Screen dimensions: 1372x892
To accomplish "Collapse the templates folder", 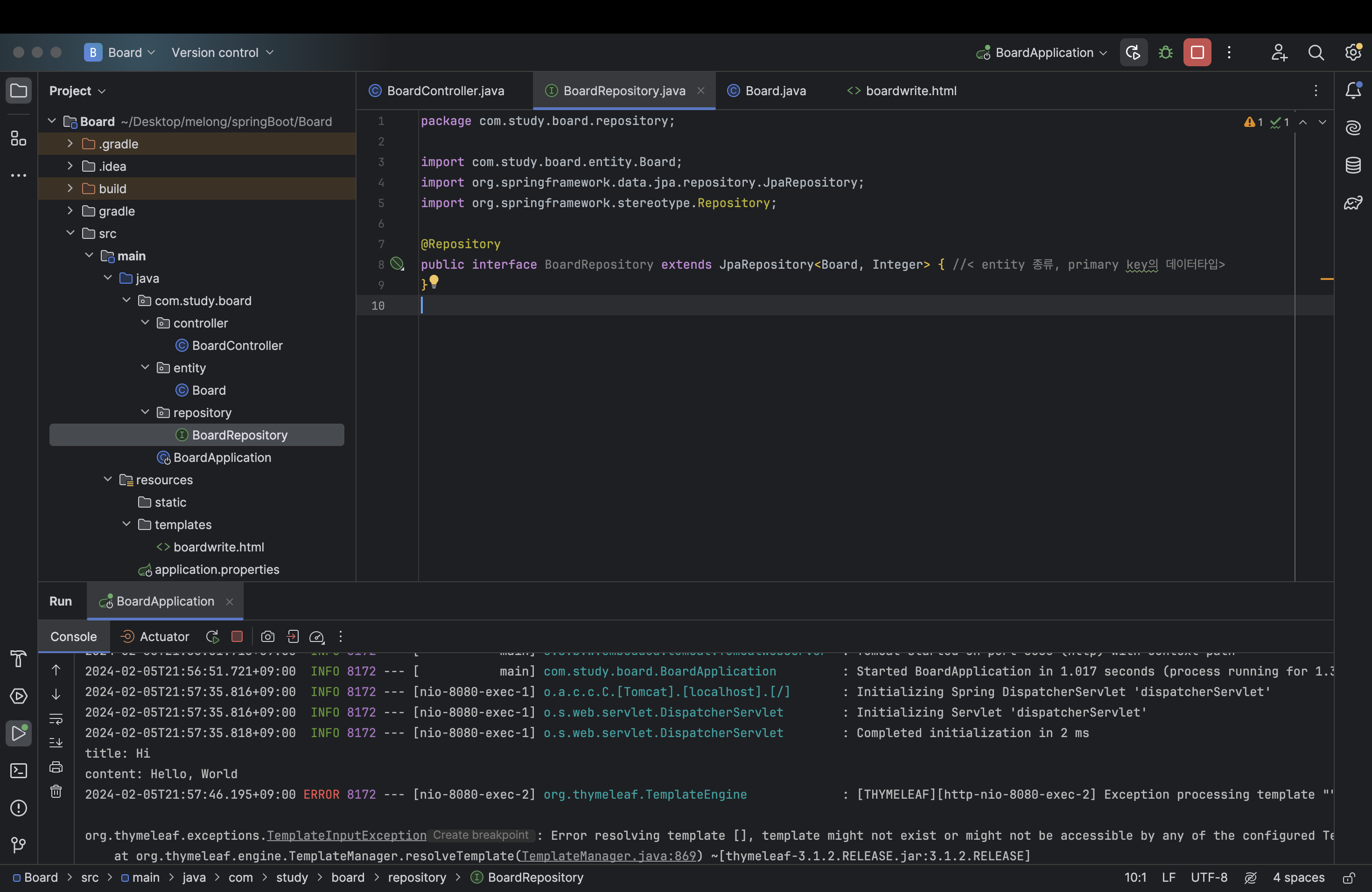I will pyautogui.click(x=126, y=524).
